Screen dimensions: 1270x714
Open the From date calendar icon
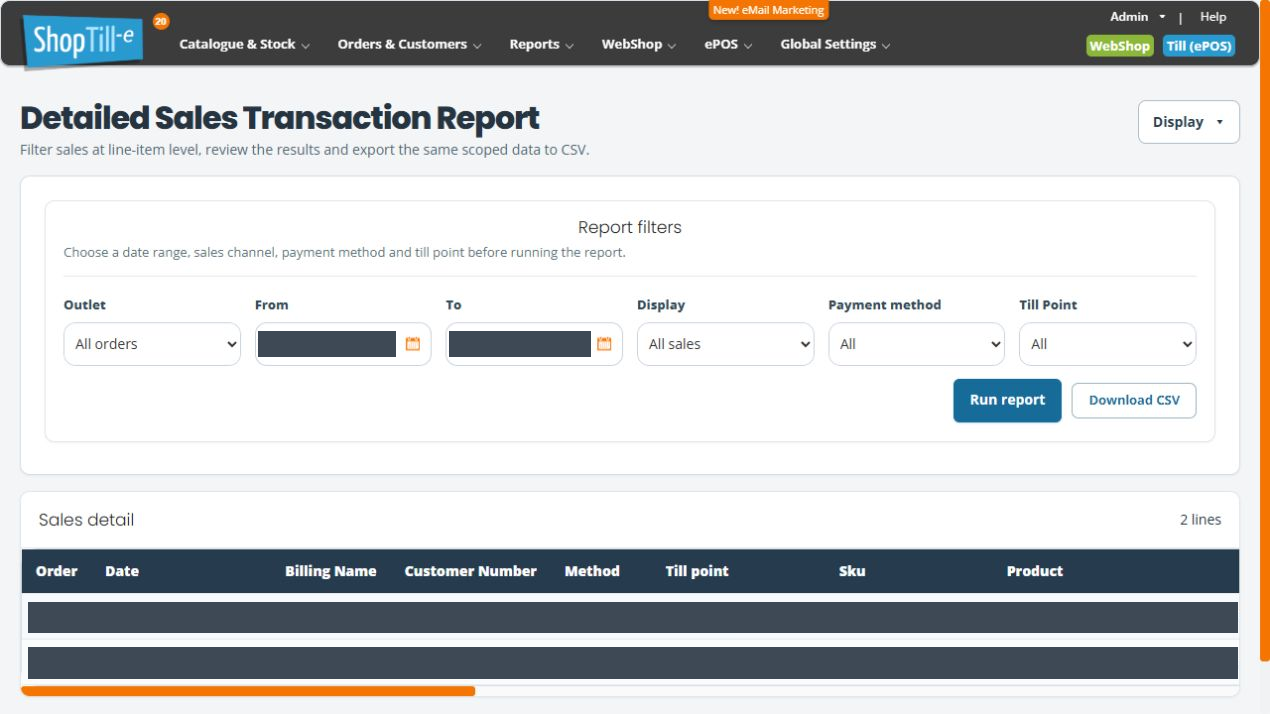click(413, 344)
